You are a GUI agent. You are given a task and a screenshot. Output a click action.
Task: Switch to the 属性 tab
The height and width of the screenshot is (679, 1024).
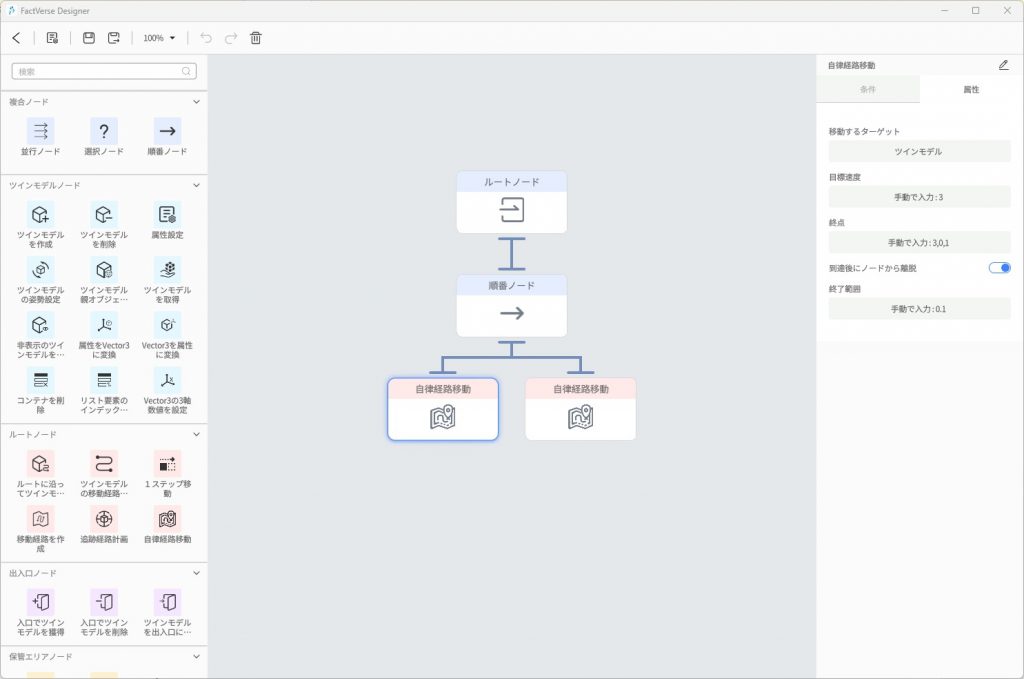point(970,89)
